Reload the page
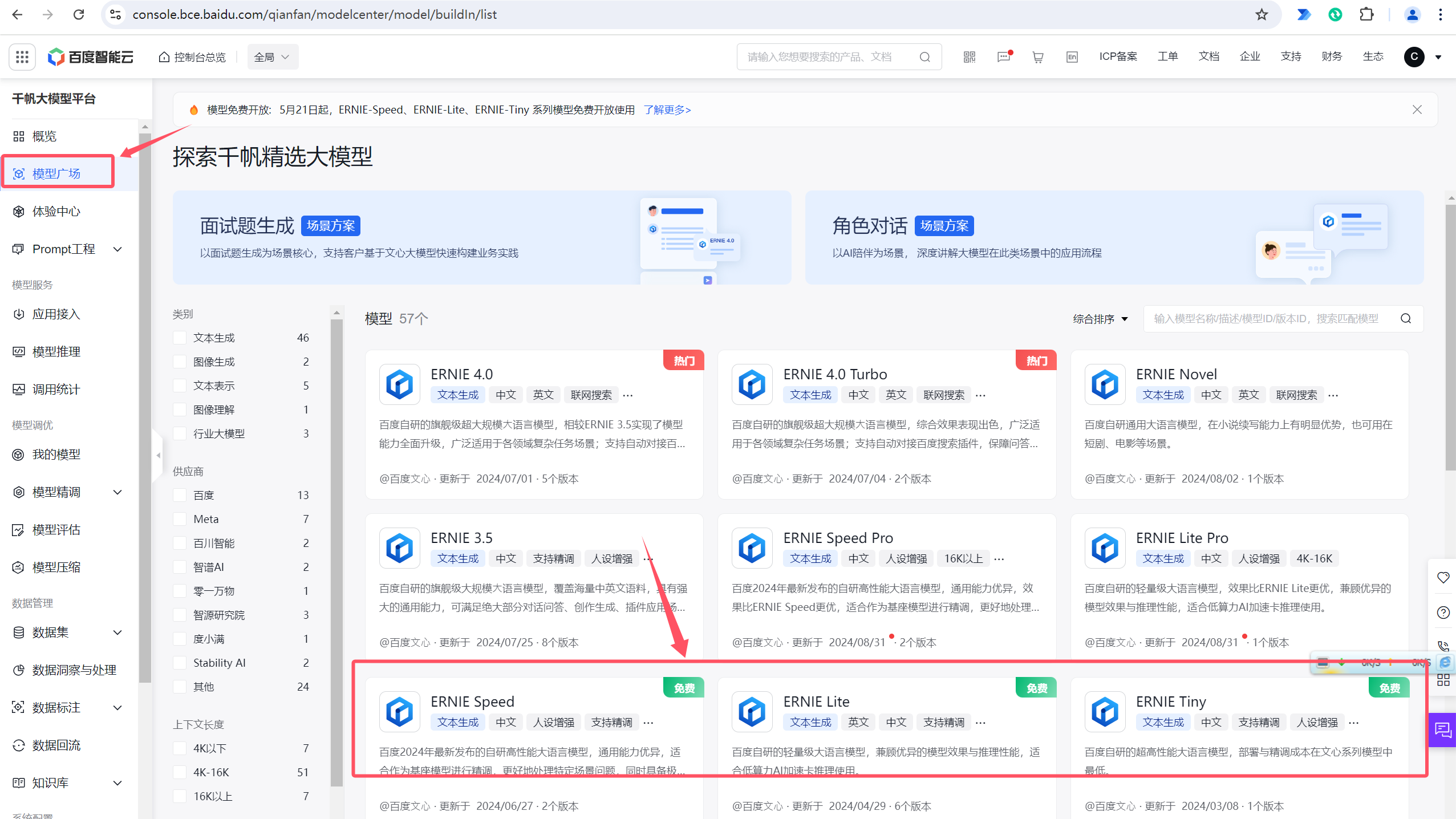Image resolution: width=1456 pixels, height=819 pixels. point(79,14)
